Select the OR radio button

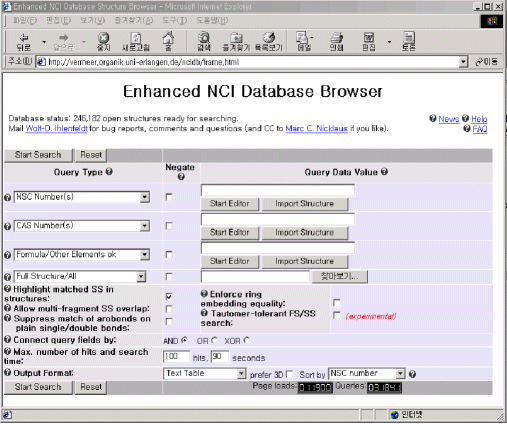(x=214, y=340)
